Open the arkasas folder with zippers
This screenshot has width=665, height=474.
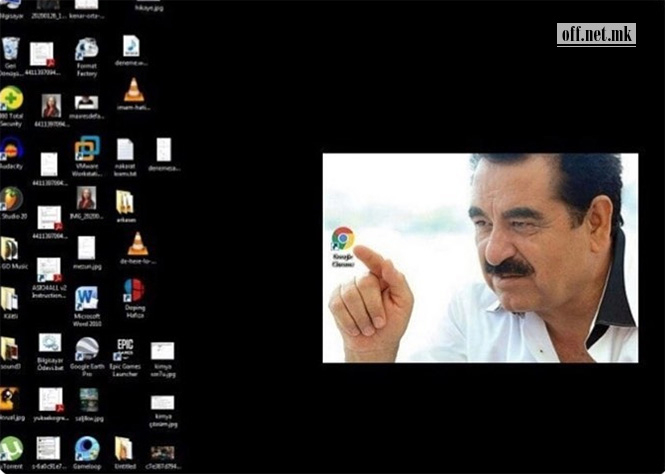tap(125, 203)
